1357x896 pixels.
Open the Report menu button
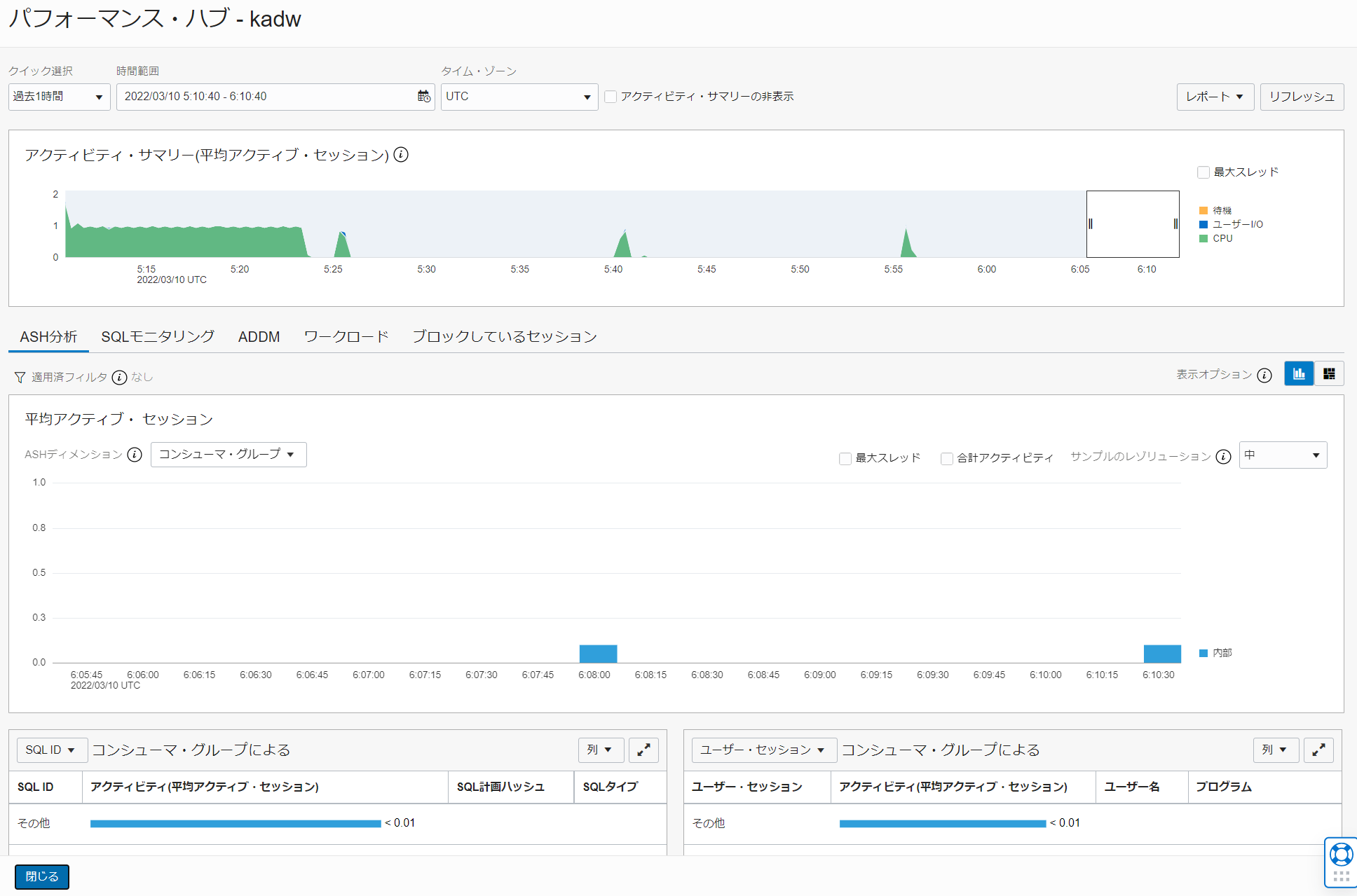(x=1214, y=97)
